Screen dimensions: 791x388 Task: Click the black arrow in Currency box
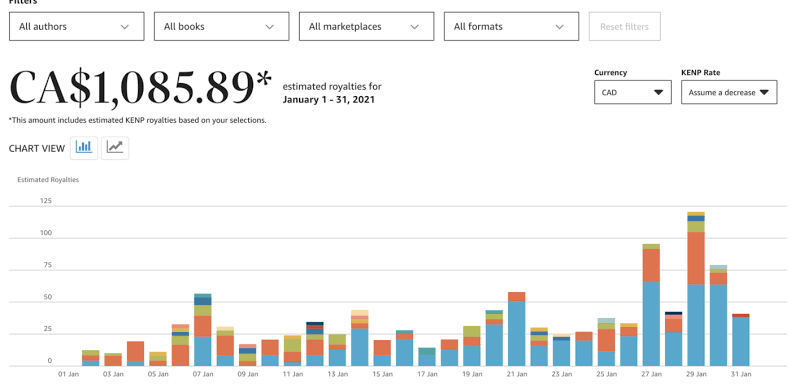click(658, 92)
